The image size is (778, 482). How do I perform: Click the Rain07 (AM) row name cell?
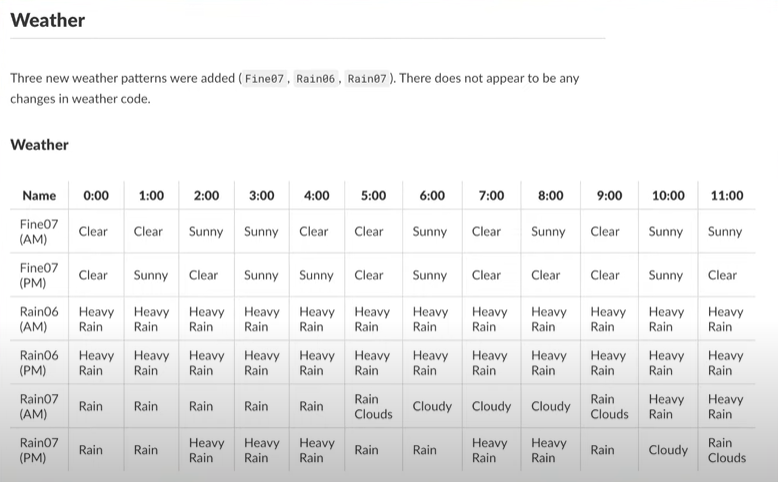click(39, 406)
